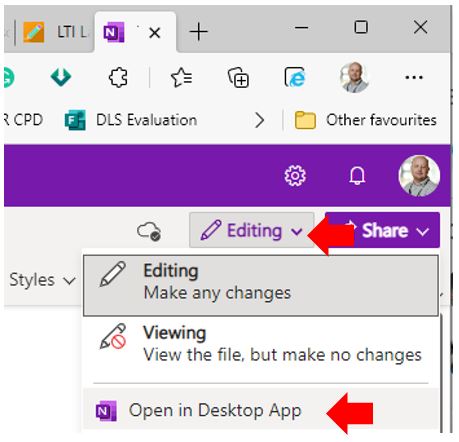Open OneNote settings gear icon
Screen dimensions: 459x442
pos(295,175)
